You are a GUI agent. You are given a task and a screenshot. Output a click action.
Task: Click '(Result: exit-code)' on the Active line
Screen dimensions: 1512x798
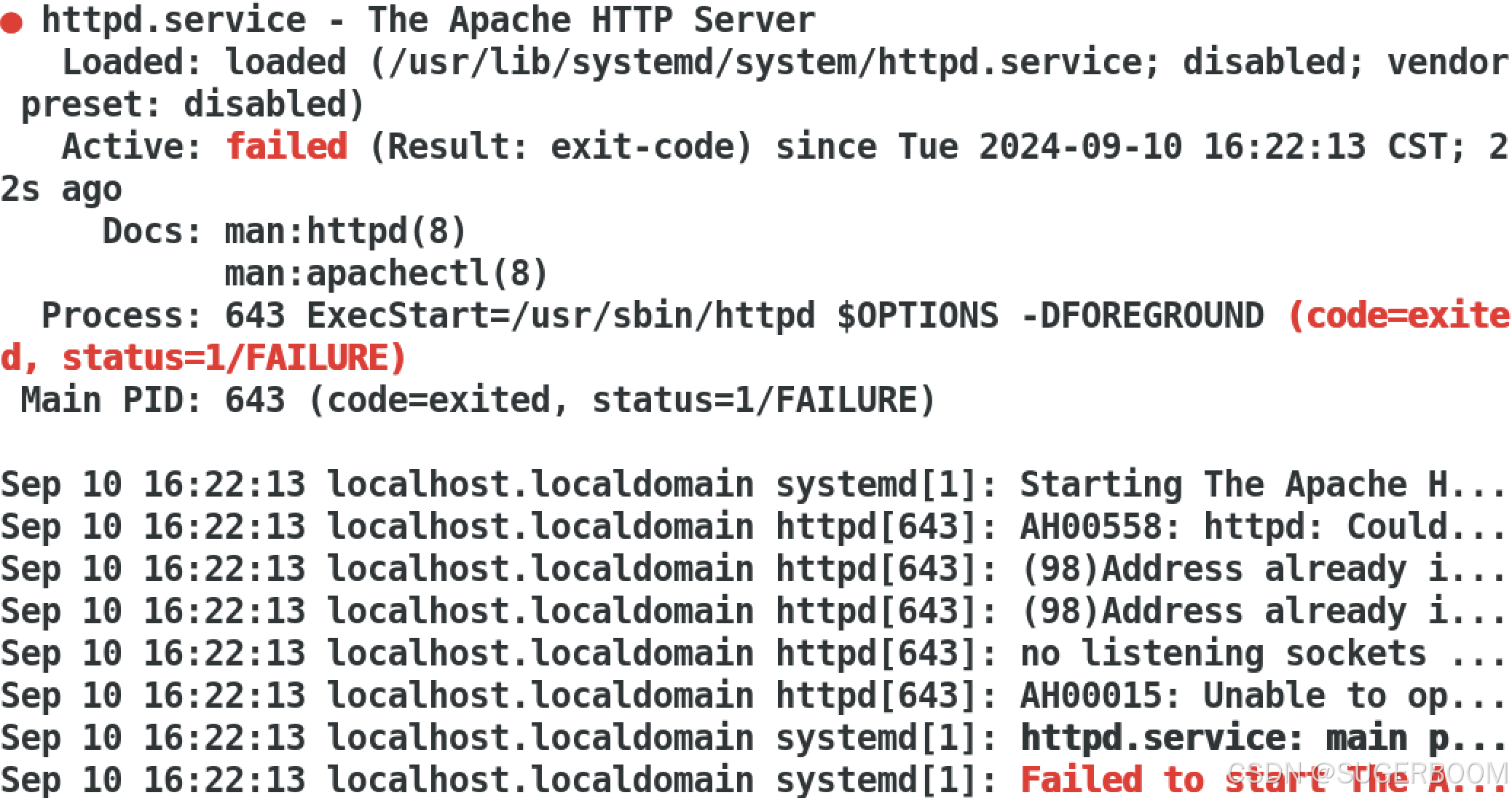(560, 147)
